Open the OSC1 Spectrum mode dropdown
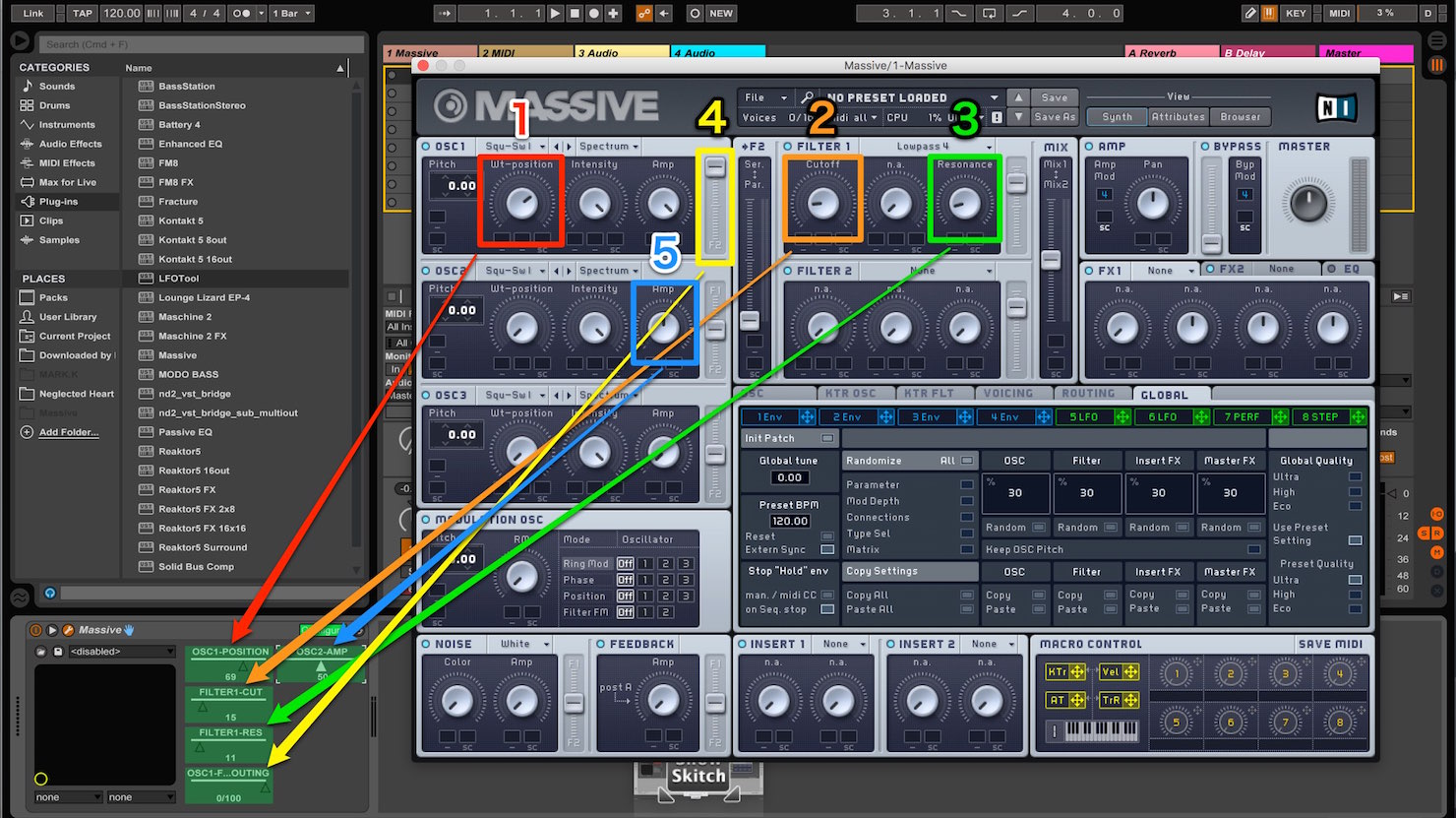Viewport: 1456px width, 818px height. pos(607,147)
